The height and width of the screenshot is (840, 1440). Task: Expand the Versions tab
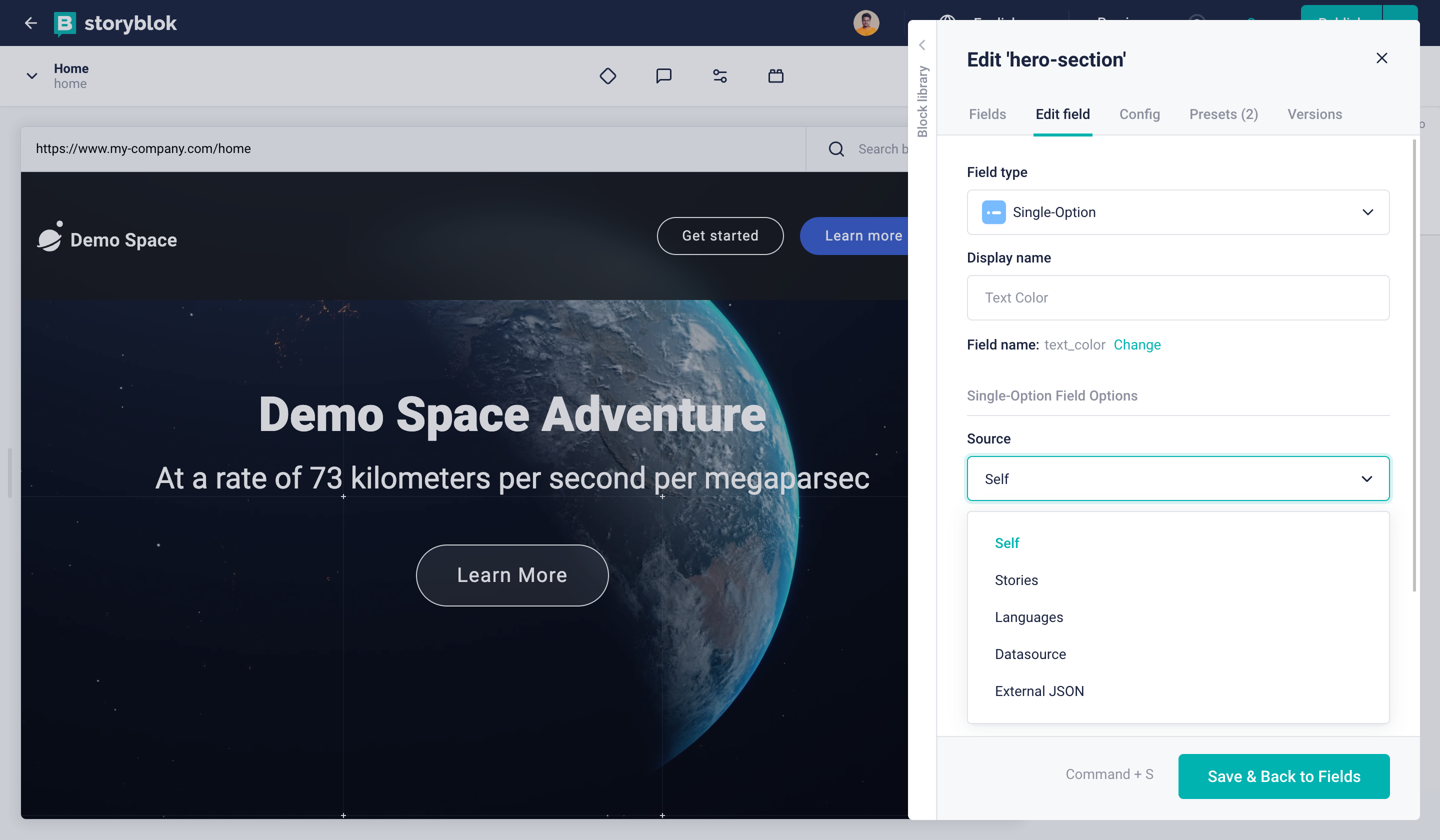pyautogui.click(x=1315, y=114)
